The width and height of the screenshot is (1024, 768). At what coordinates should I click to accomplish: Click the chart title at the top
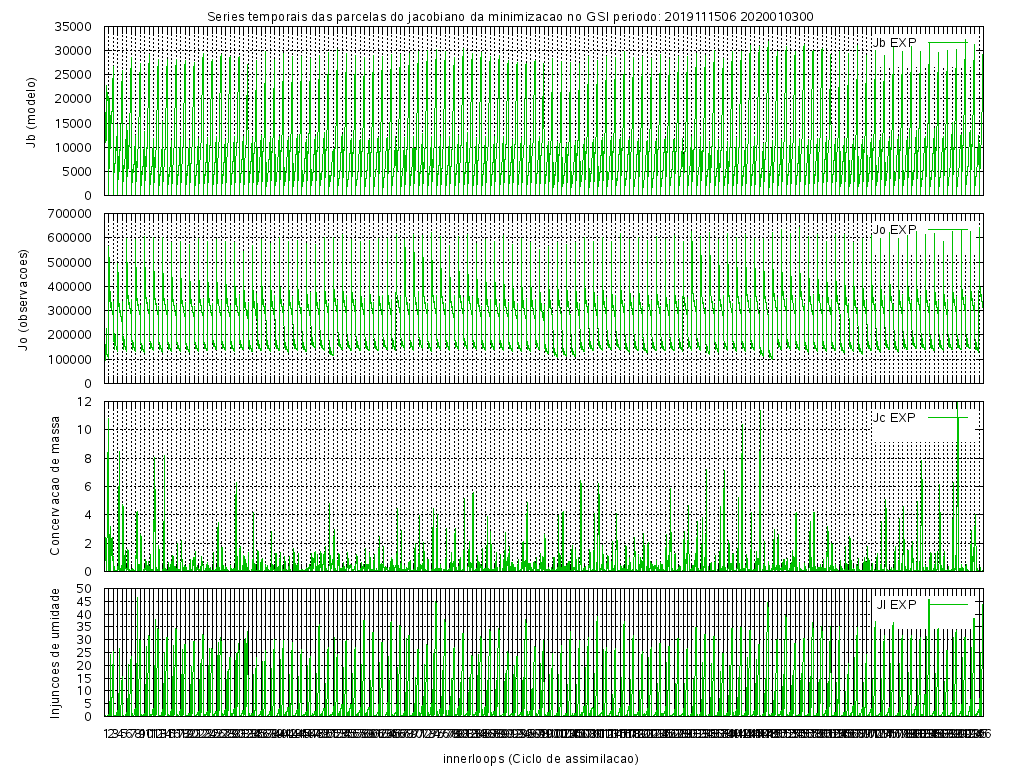[510, 16]
